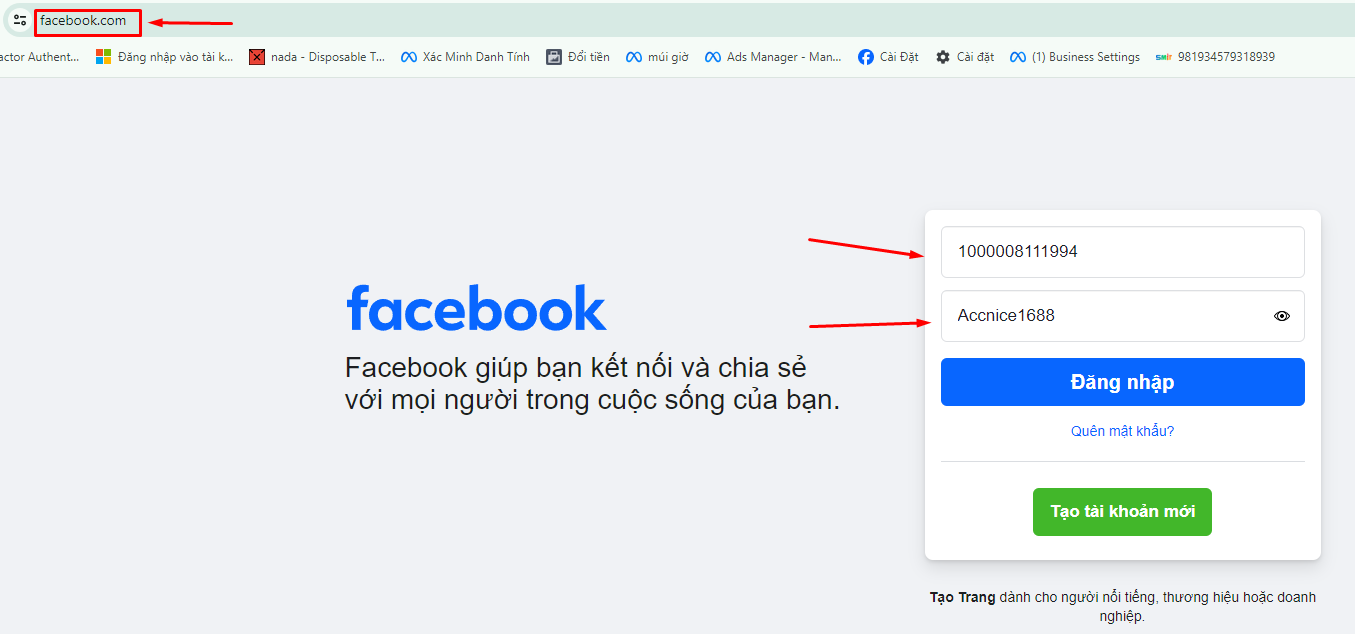This screenshot has height=634, width=1355.
Task: Click the facebook.com URL in address bar
Action: tap(84, 21)
